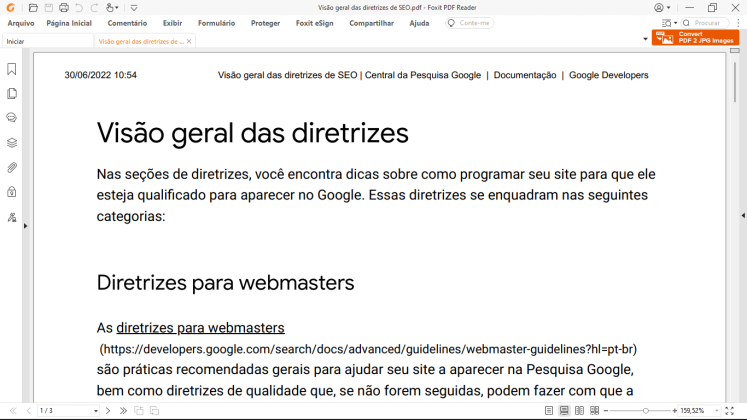
Task: Switch to the Página Inicial tab
Action: click(x=69, y=23)
